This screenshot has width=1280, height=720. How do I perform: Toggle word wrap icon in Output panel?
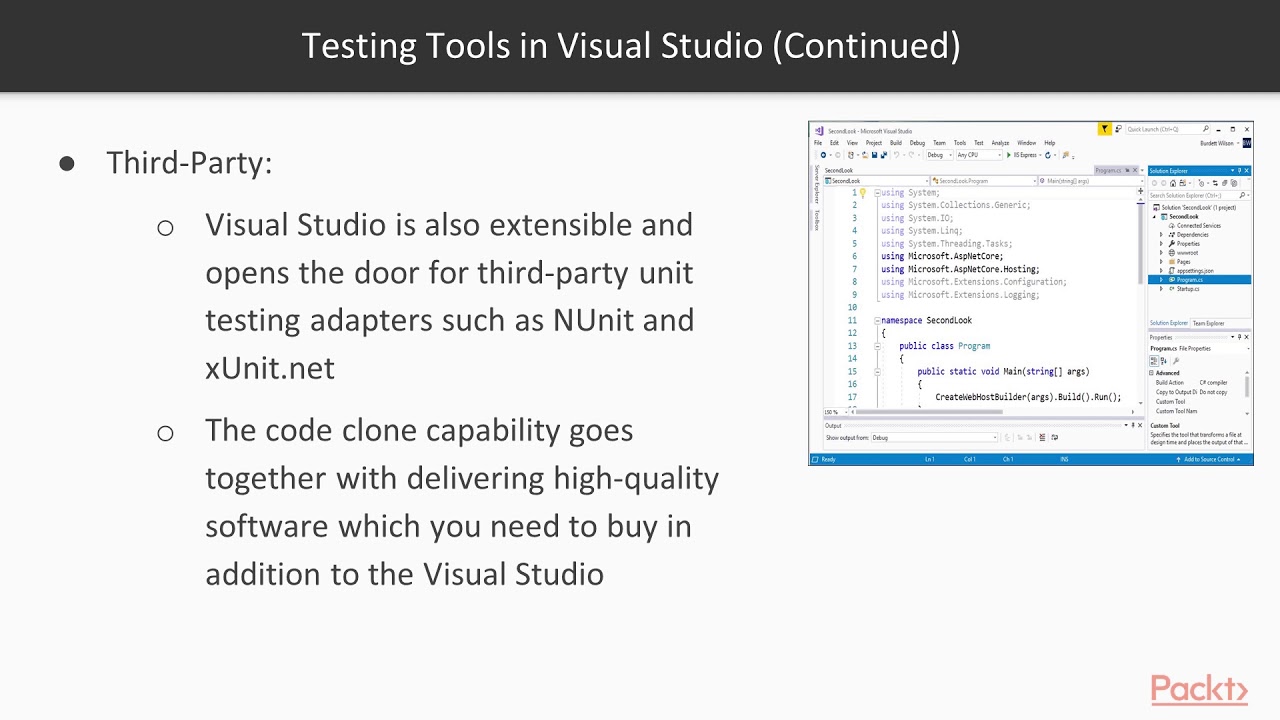coord(1054,437)
